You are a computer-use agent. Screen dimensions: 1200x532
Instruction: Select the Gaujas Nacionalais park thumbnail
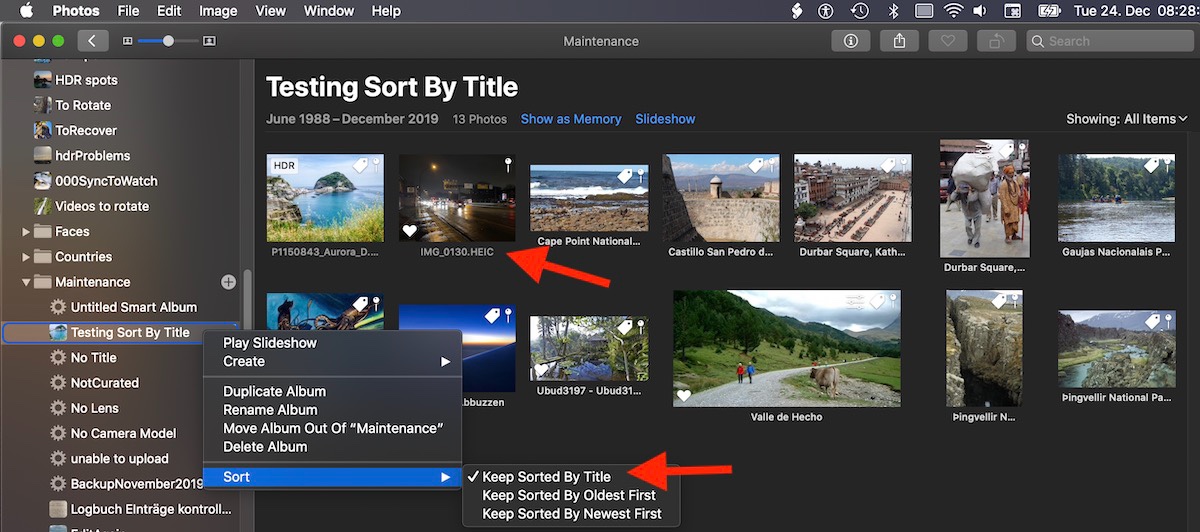pyautogui.click(x=1116, y=198)
